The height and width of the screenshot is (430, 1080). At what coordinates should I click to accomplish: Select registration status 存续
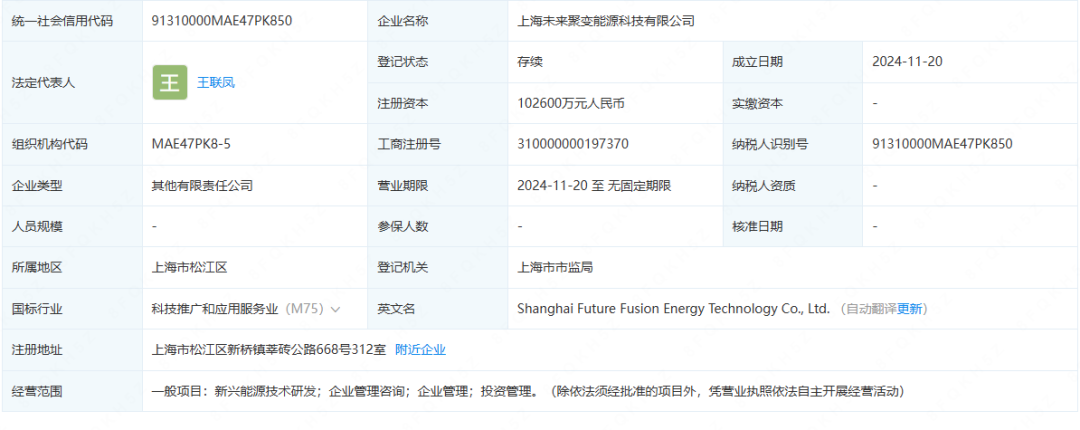[x=530, y=61]
